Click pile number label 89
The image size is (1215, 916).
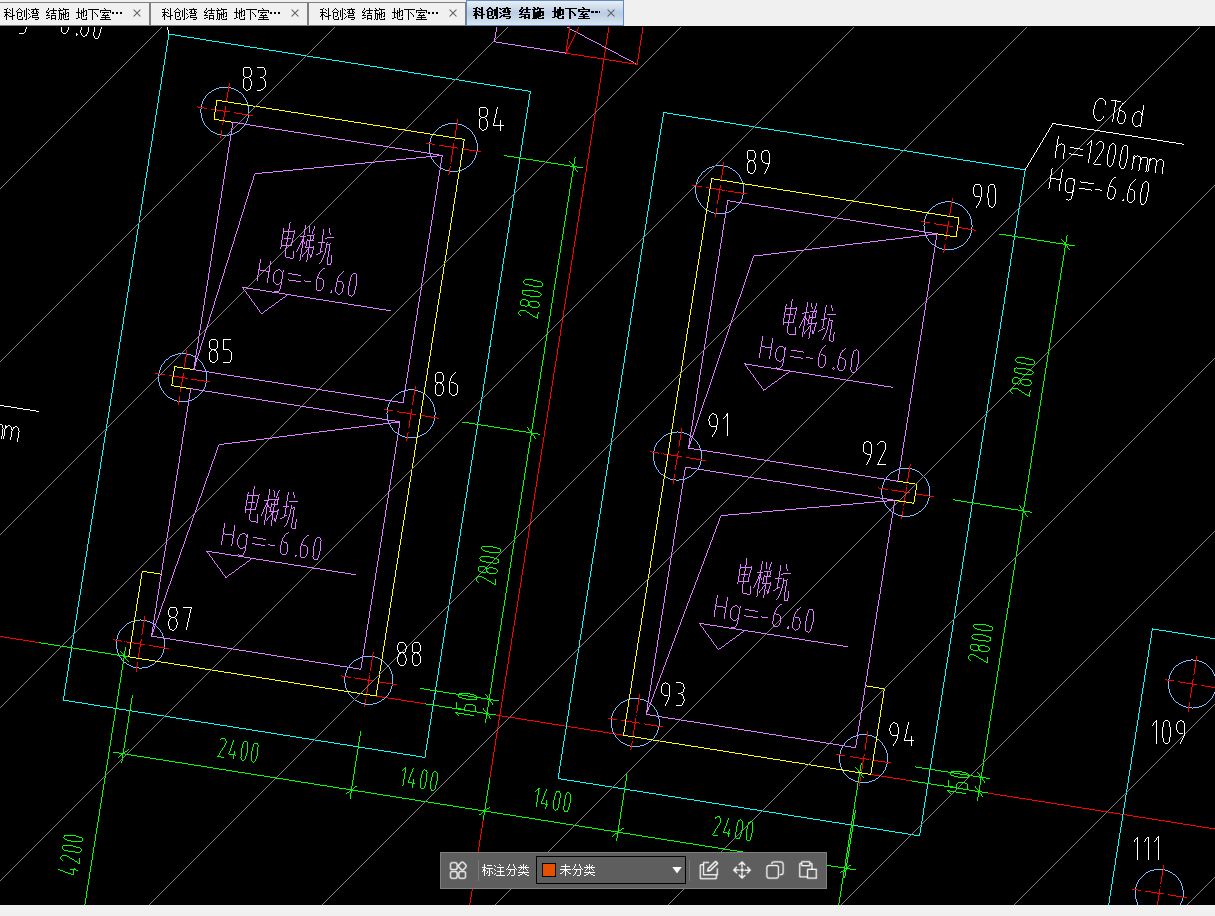[758, 162]
